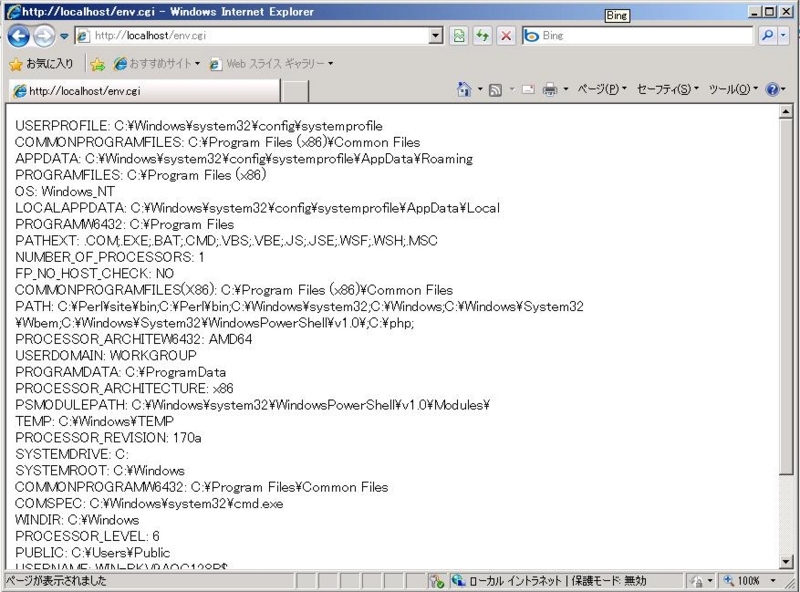This screenshot has height=592, width=800.
Task: Click the RSS feed icon
Action: [x=494, y=88]
